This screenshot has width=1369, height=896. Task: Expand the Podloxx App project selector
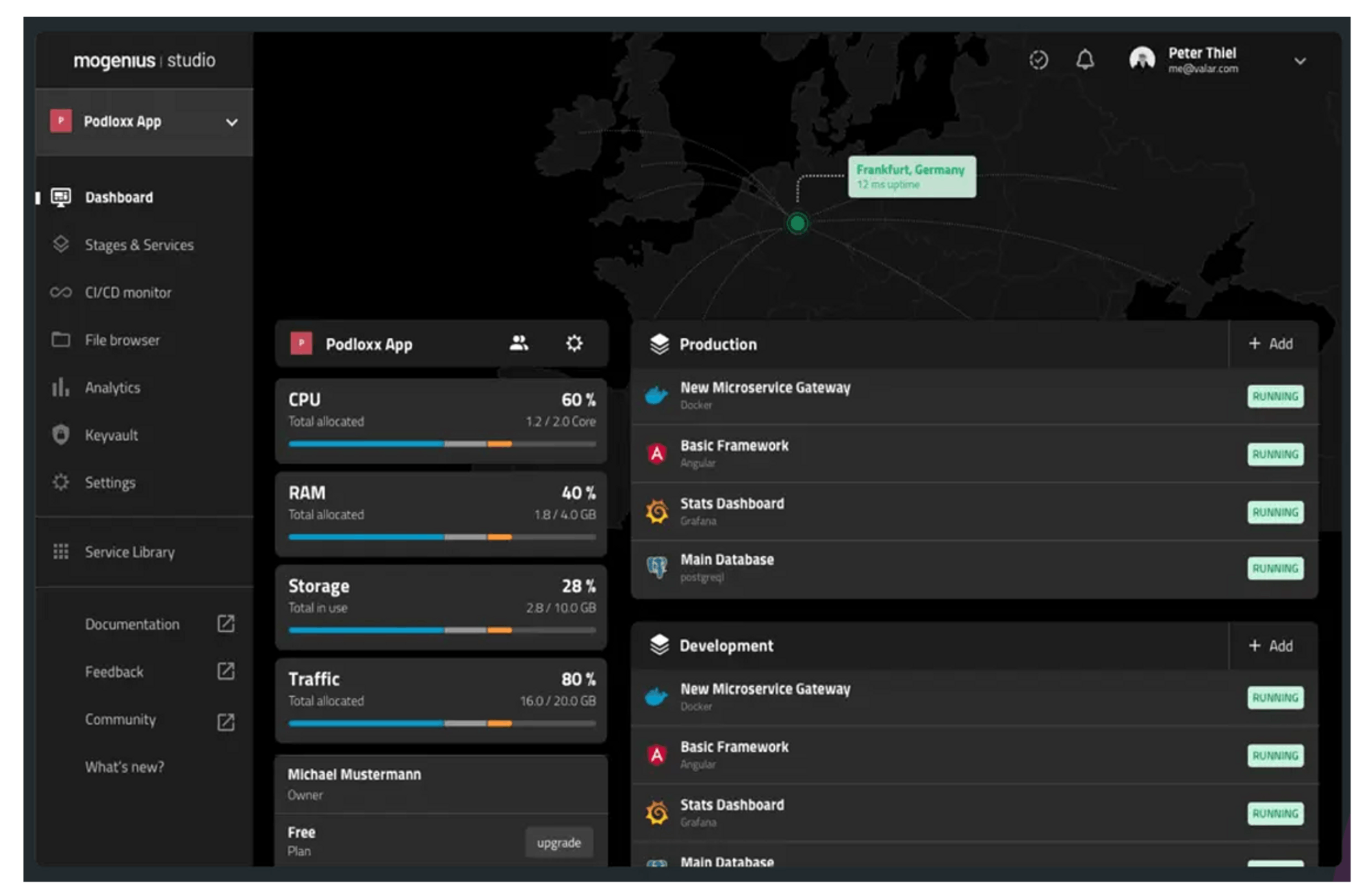(232, 123)
